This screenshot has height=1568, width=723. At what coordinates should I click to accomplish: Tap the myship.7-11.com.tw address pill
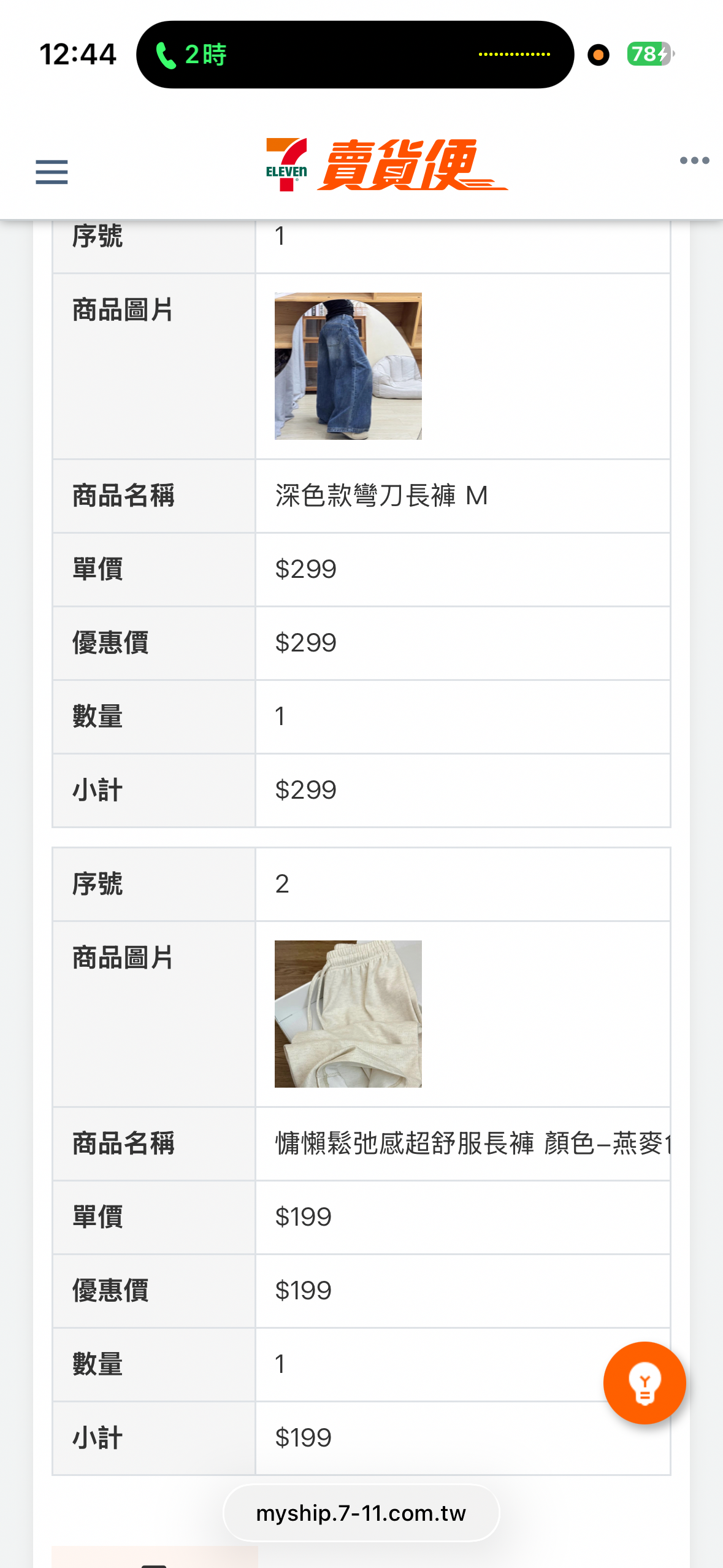click(361, 1513)
